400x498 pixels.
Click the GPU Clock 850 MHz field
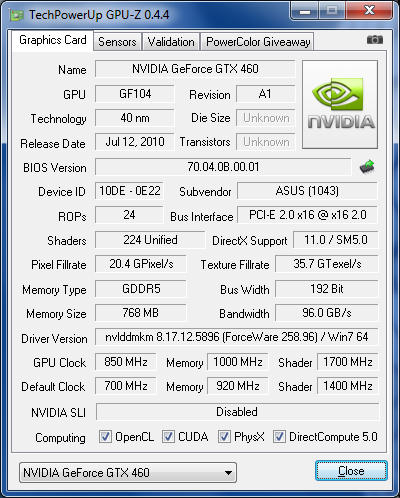click(126, 362)
